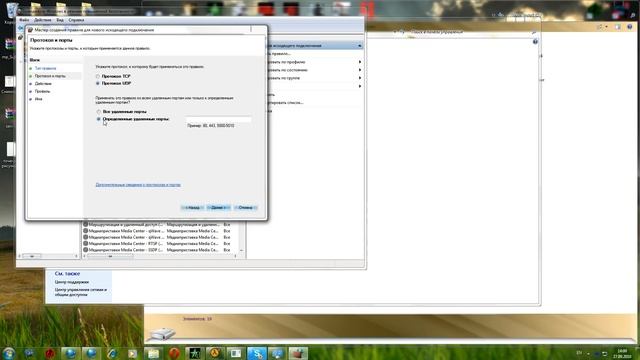Open the 'Вид' menu in the firewall console
Viewport: 640px width, 360px height.
tap(60, 20)
